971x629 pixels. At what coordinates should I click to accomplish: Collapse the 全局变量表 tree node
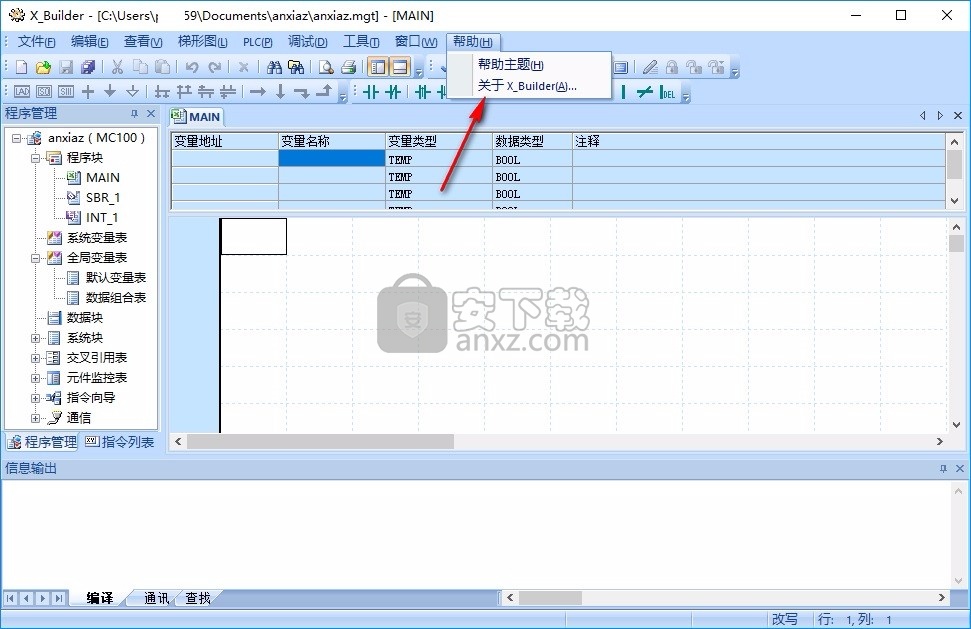point(35,258)
